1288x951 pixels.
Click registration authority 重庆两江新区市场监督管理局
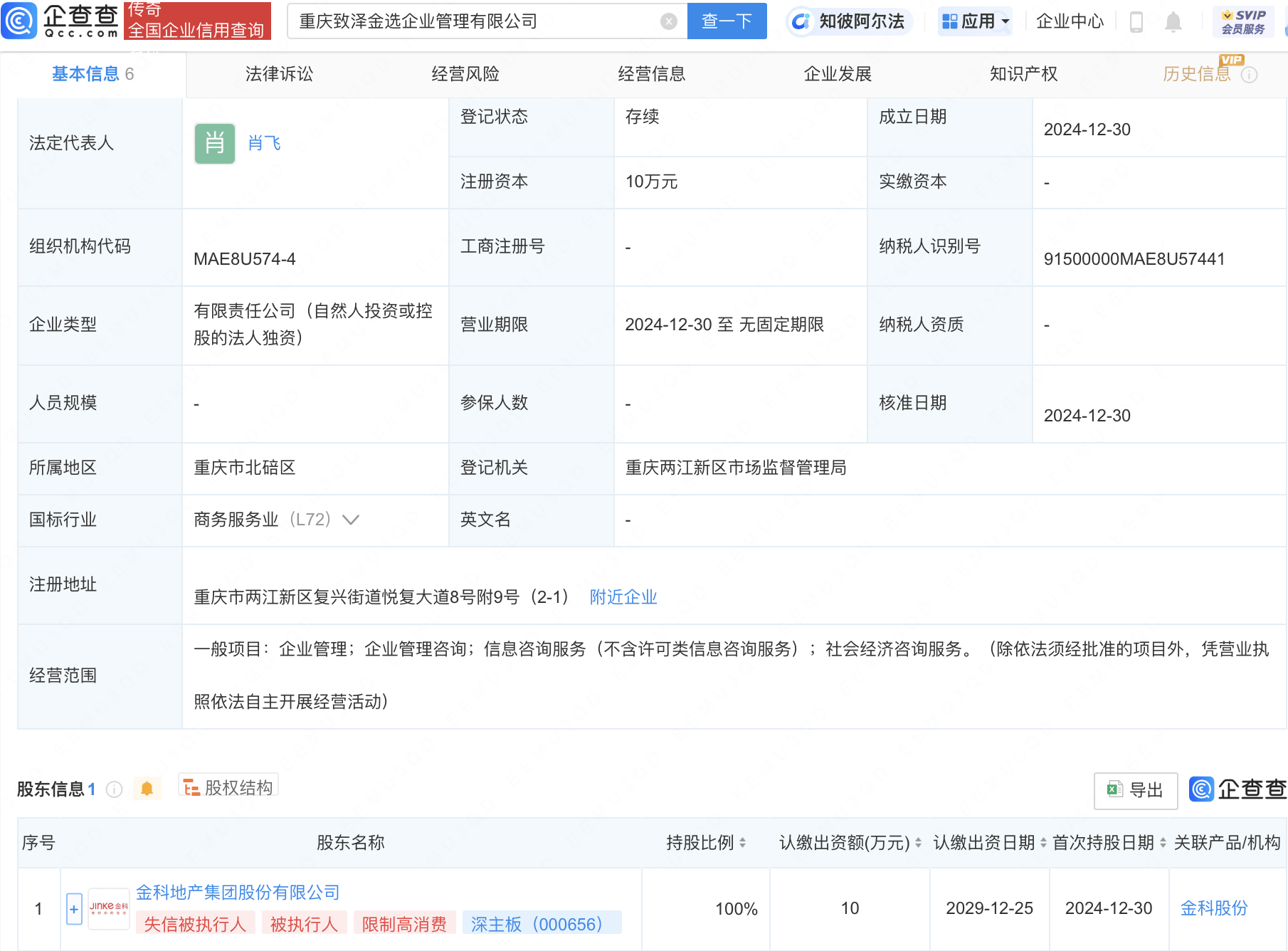(736, 468)
